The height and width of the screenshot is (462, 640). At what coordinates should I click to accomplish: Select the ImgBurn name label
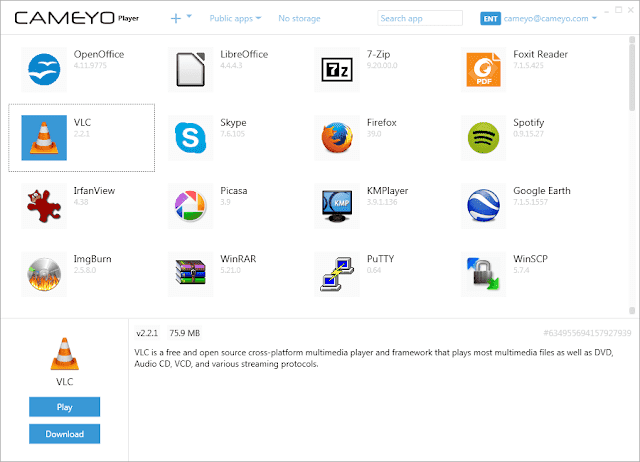coord(92,259)
